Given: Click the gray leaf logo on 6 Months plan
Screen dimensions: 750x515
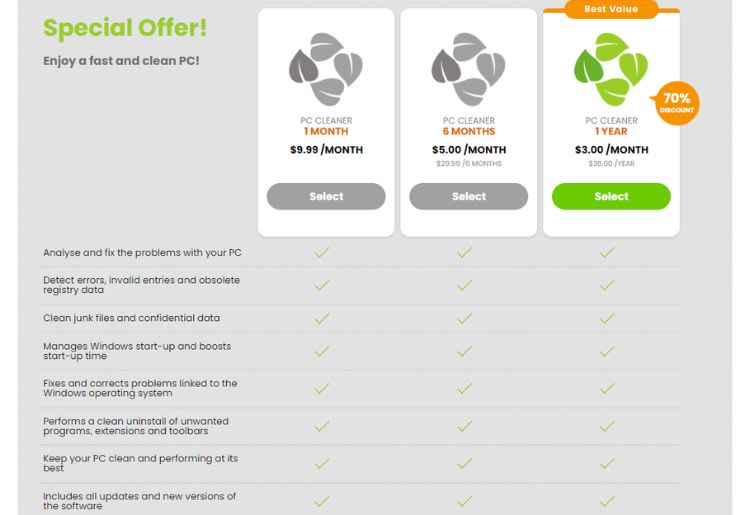Looking at the screenshot, I should (x=468, y=70).
